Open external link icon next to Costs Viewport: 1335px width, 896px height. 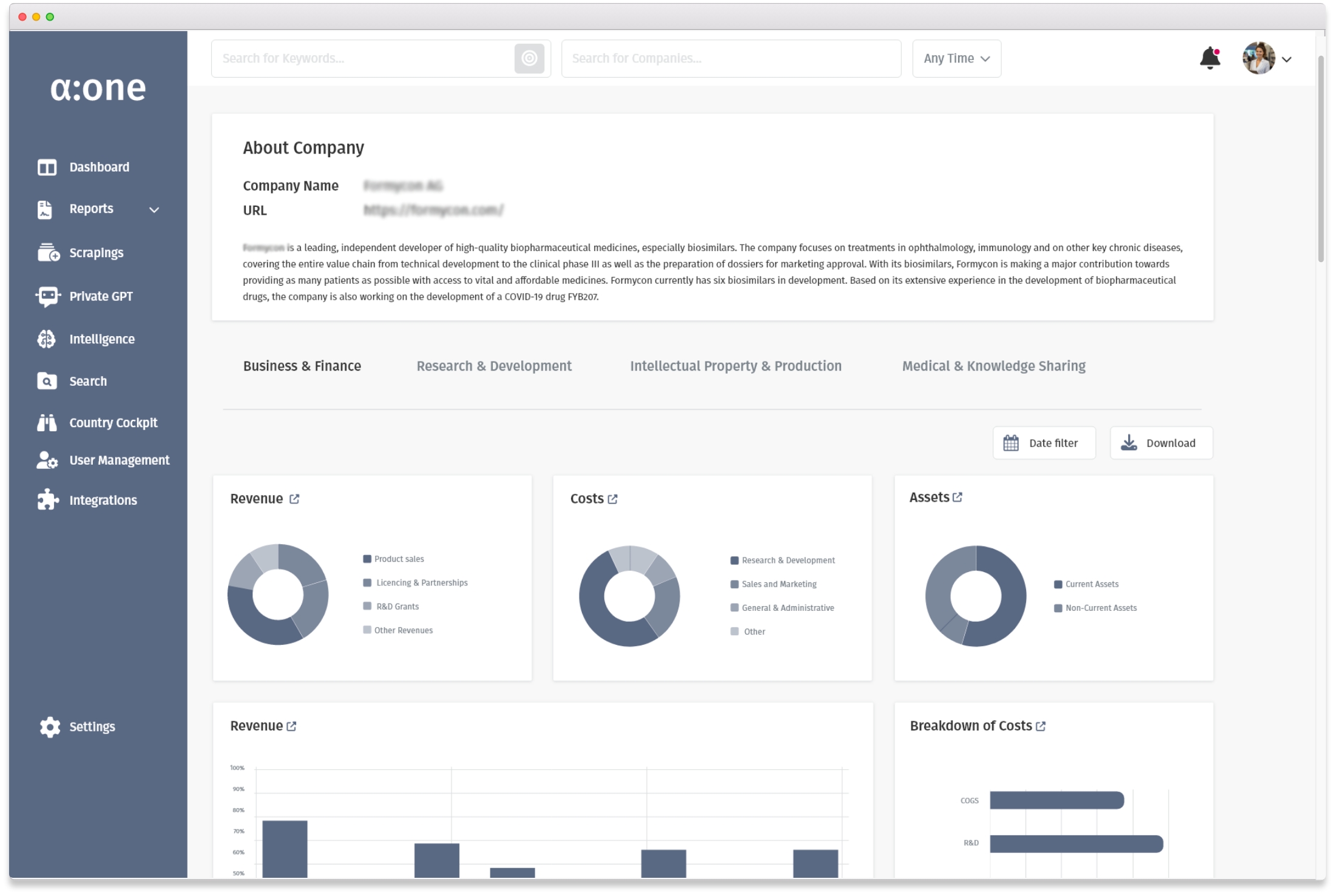tap(612, 499)
